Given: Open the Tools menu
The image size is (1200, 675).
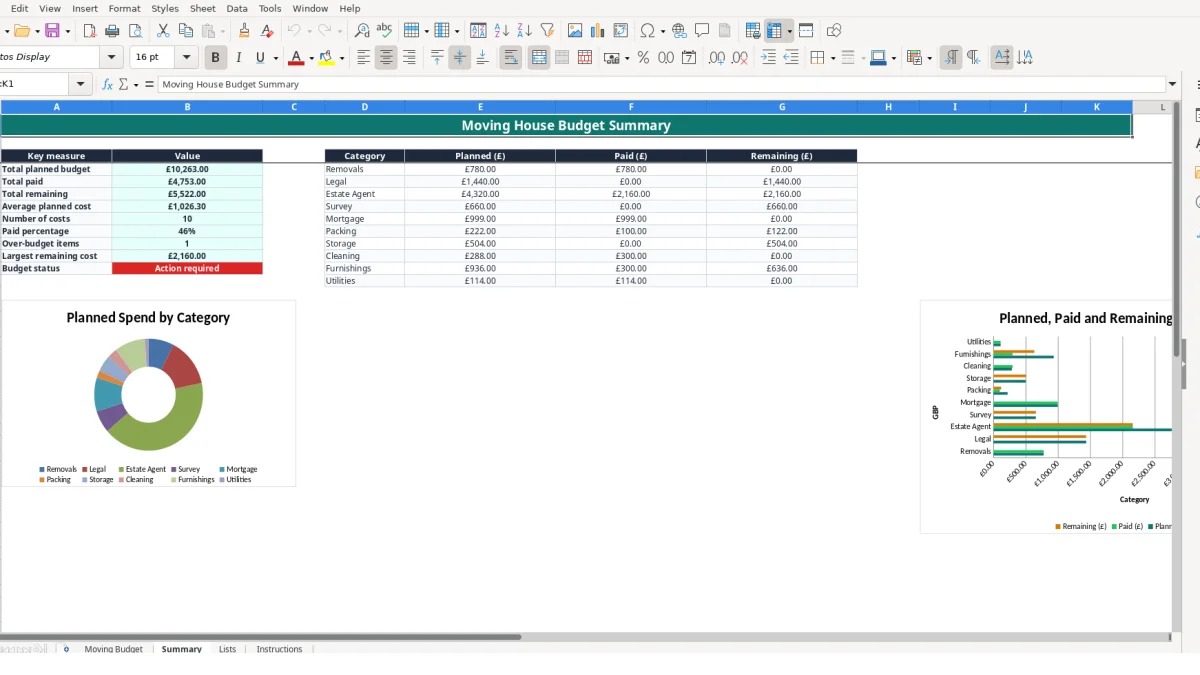Looking at the screenshot, I should [x=270, y=8].
